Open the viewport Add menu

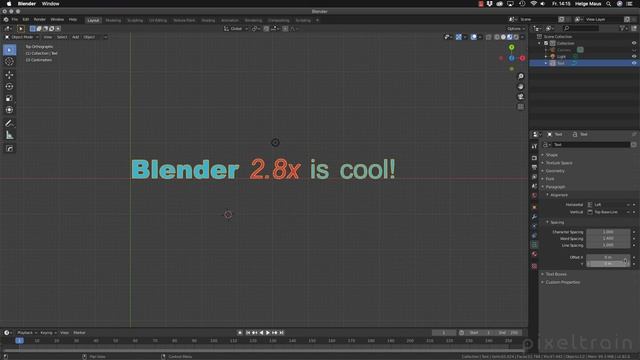76,37
